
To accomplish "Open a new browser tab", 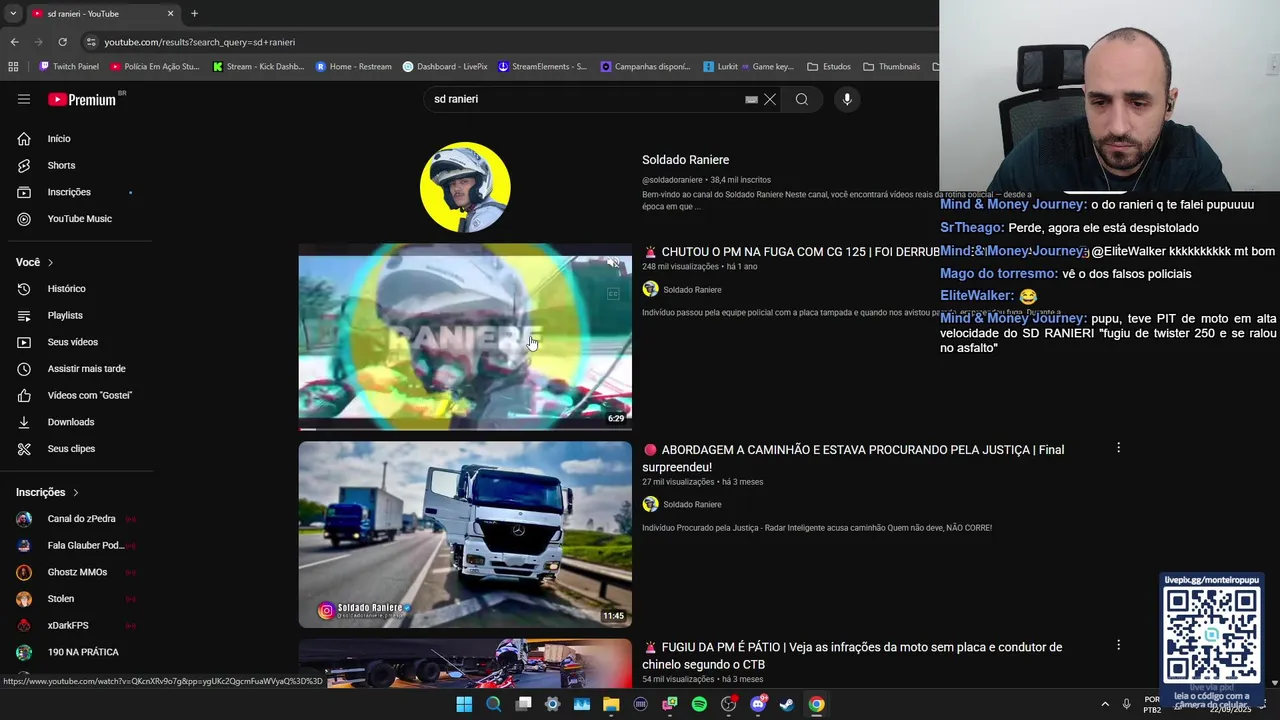I will pyautogui.click(x=194, y=14).
